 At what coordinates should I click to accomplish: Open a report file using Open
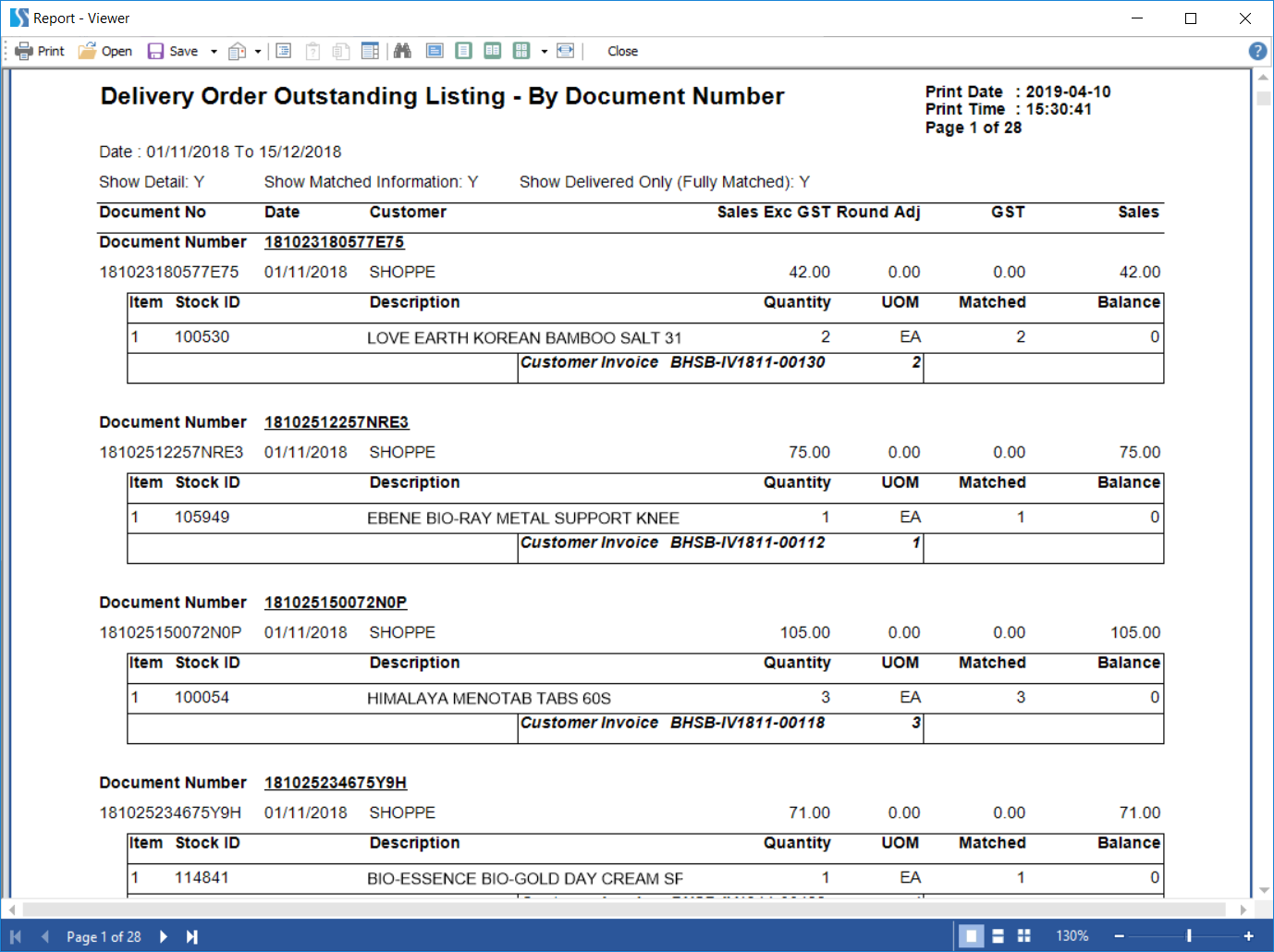[105, 51]
